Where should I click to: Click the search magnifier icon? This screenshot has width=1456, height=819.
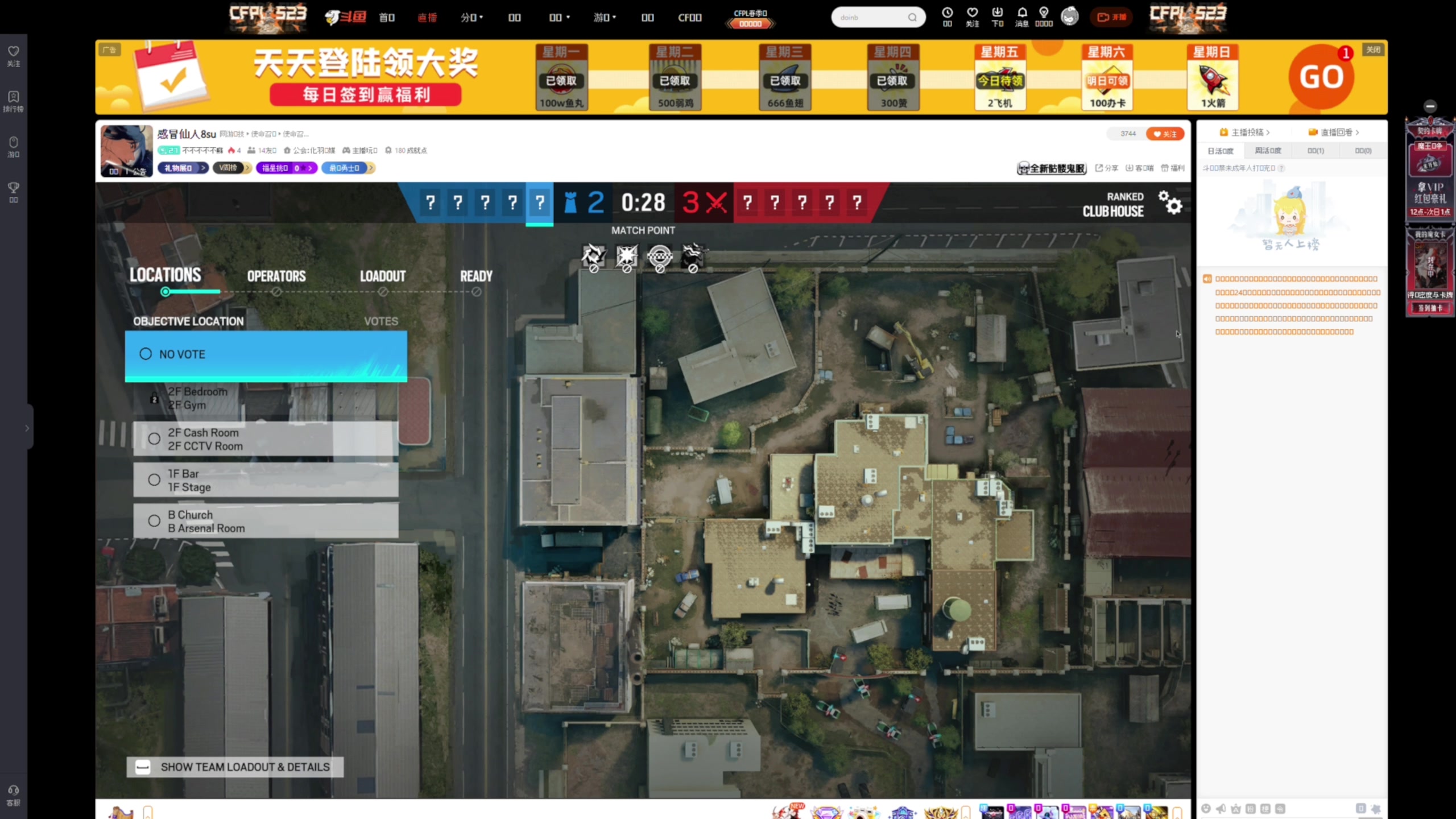coord(912,17)
